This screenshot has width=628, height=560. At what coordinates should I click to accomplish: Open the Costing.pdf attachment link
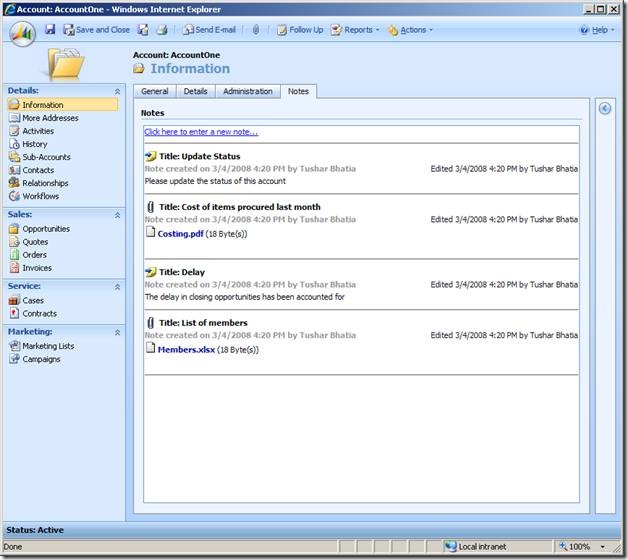[181, 234]
